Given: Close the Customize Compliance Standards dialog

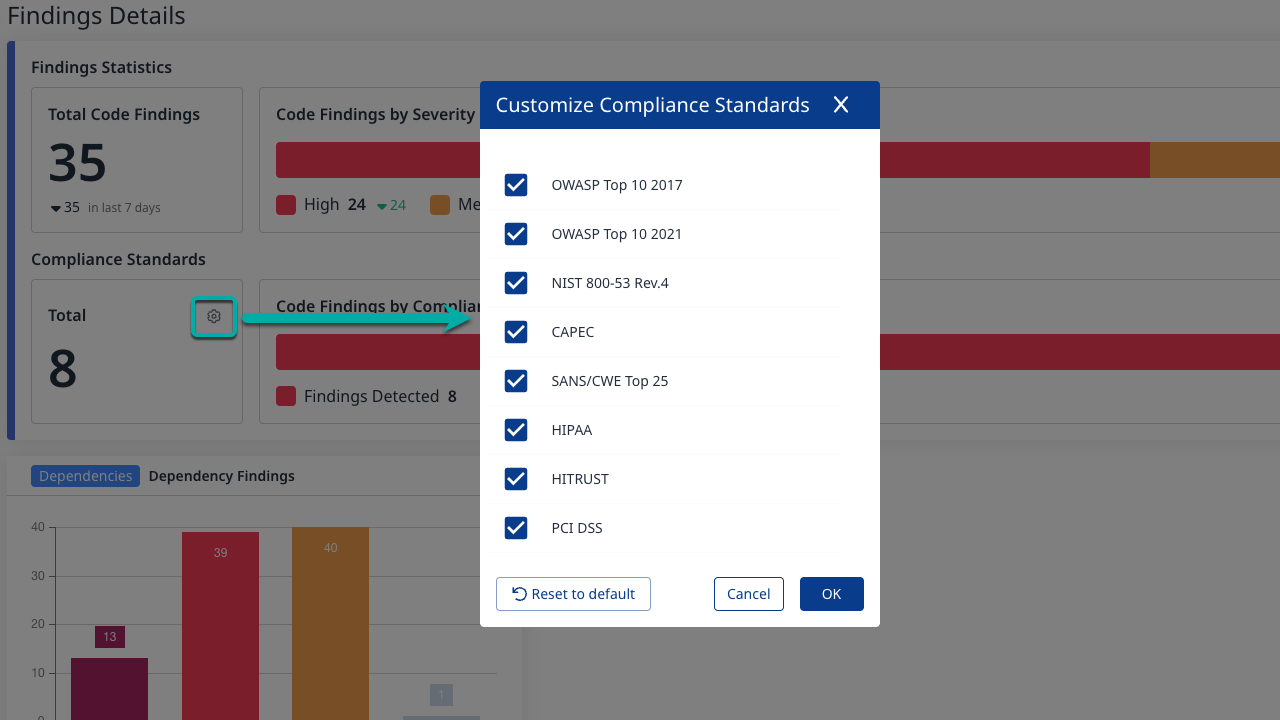Looking at the screenshot, I should click(840, 105).
